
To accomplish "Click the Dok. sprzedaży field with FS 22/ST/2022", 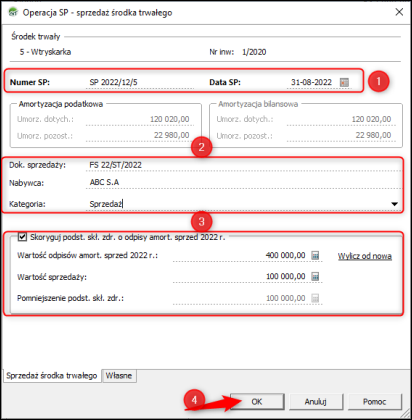I will [243, 165].
